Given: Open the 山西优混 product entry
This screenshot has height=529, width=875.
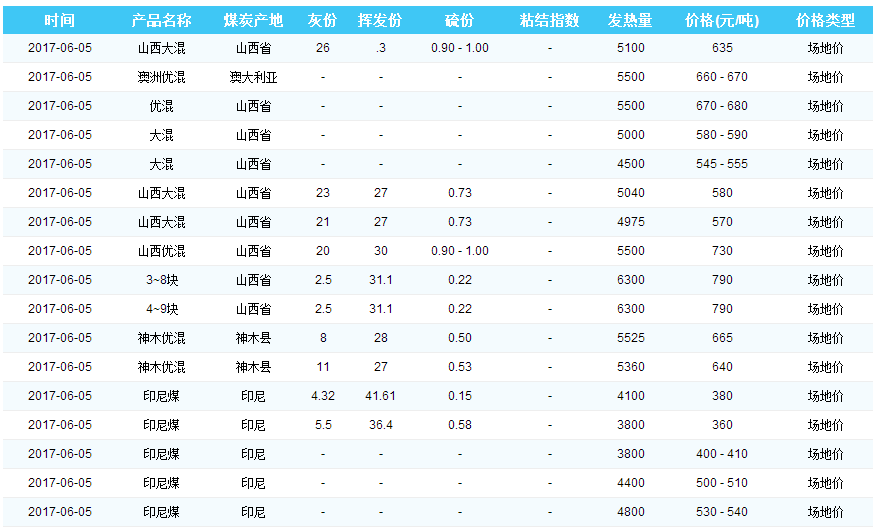Looking at the screenshot, I should click(161, 251).
